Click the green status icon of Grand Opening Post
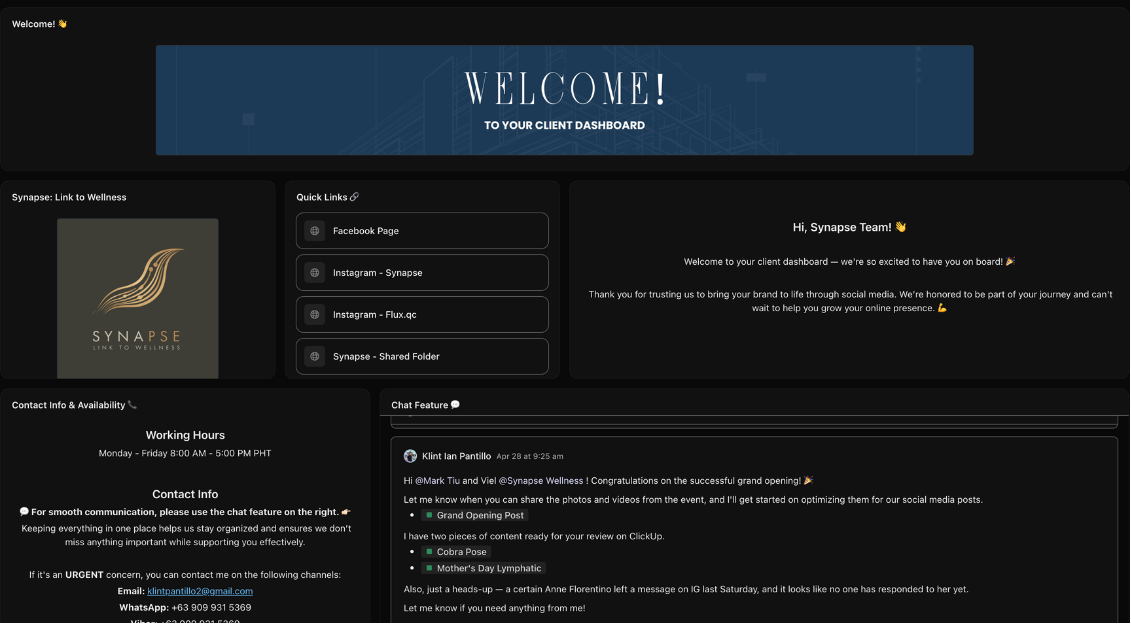The image size is (1131, 624). click(x=429, y=515)
